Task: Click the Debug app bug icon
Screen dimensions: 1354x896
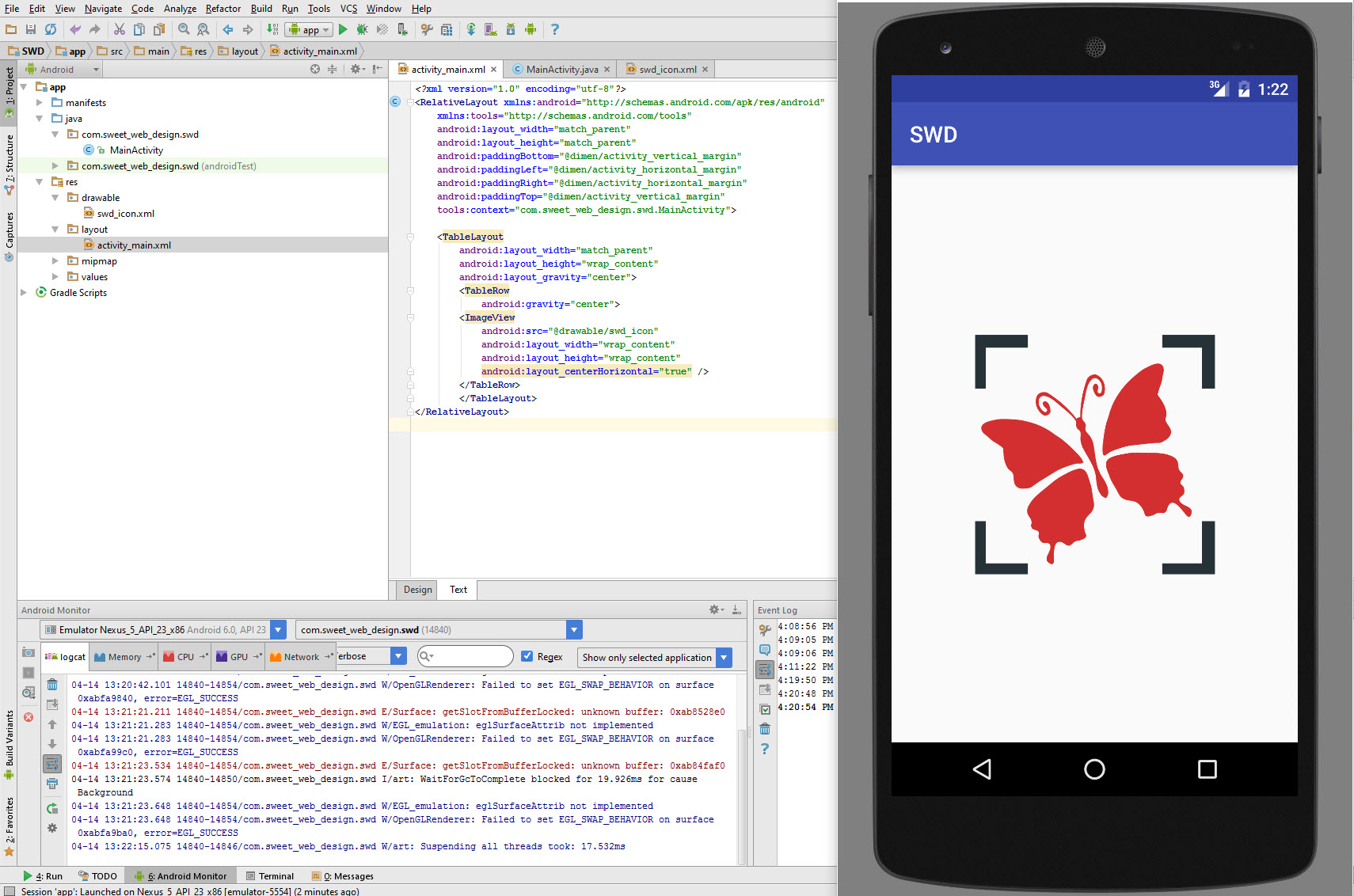Action: [362, 29]
